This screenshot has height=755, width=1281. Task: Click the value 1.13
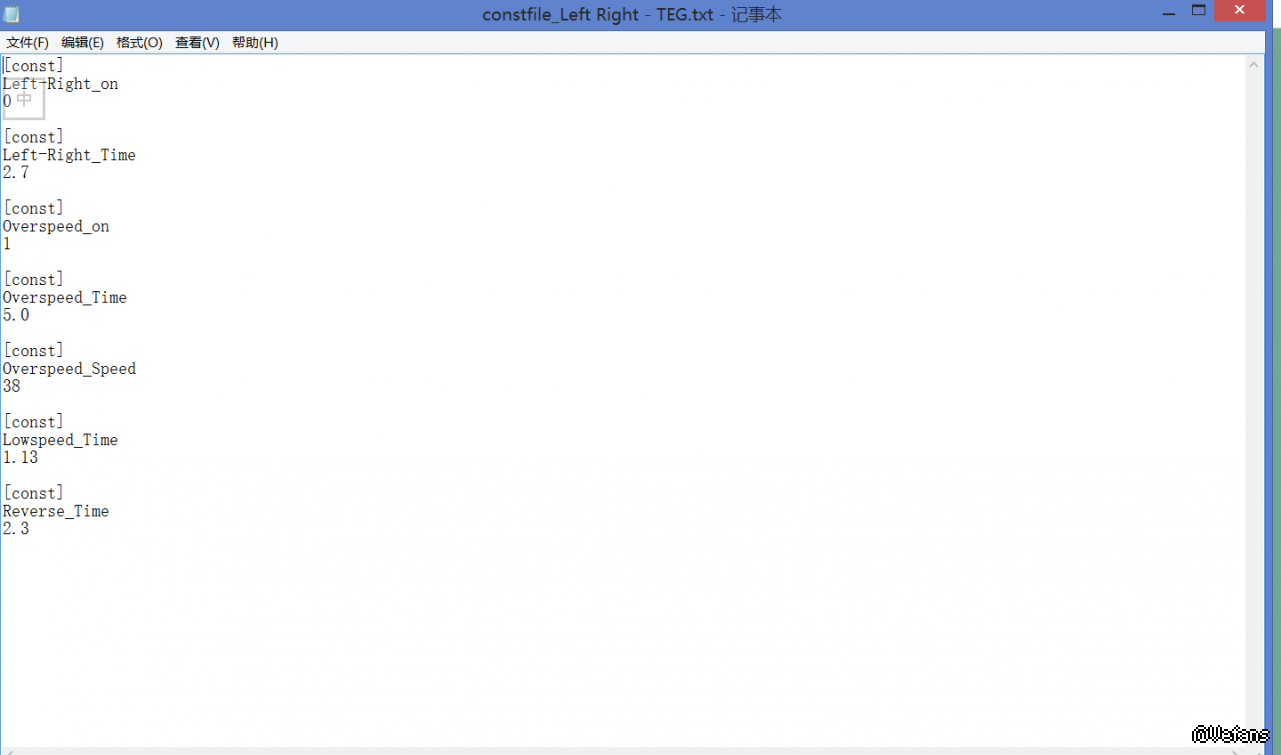click(20, 458)
